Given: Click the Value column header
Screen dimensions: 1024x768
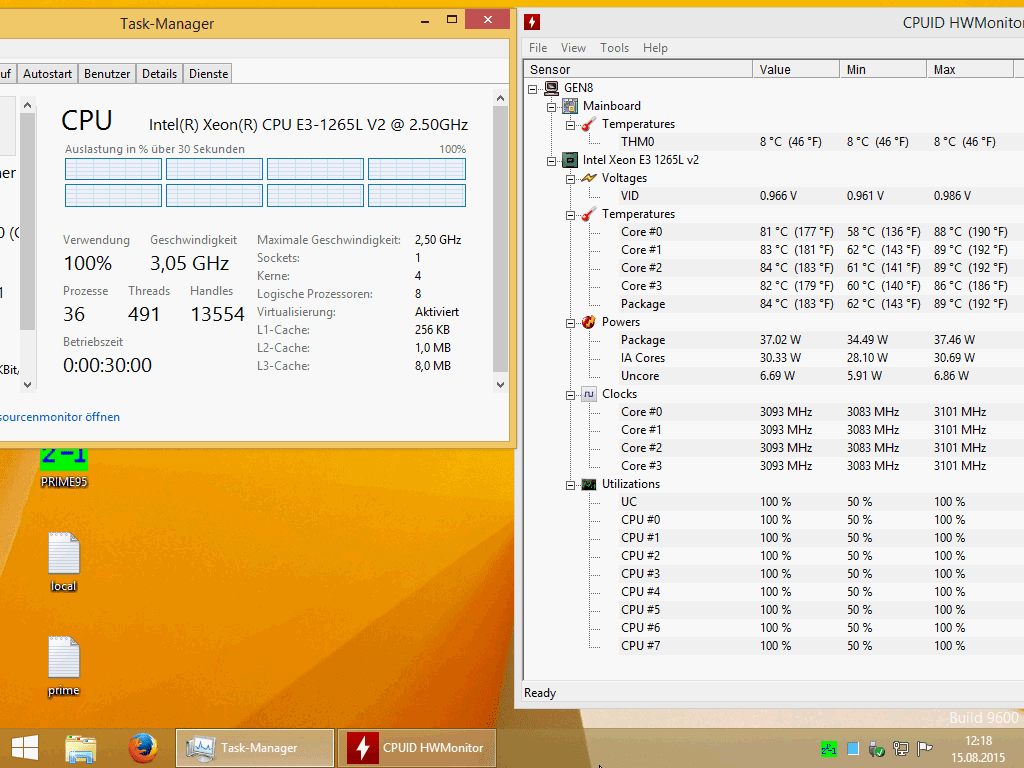Looking at the screenshot, I should tap(796, 69).
